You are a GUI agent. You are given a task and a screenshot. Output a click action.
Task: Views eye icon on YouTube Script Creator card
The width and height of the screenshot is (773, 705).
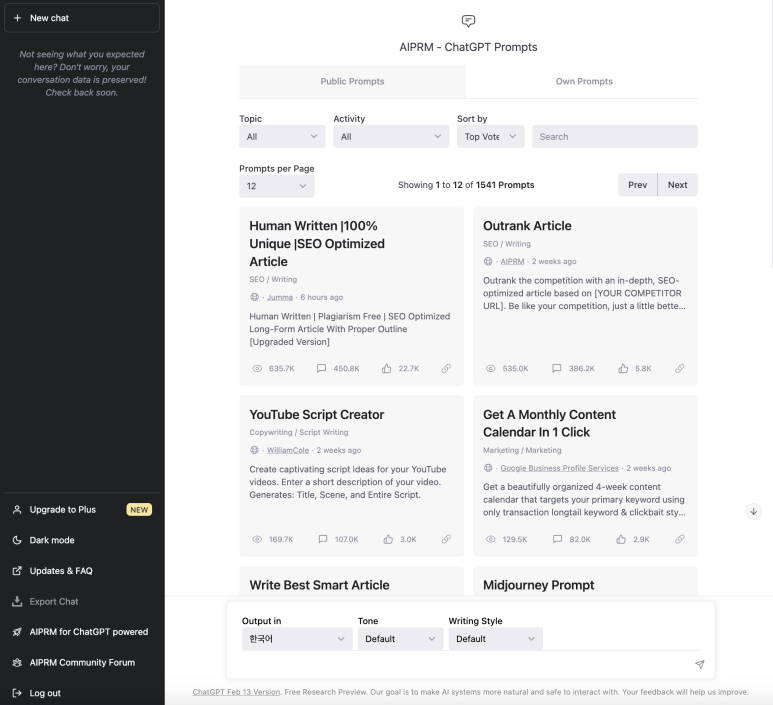257,539
